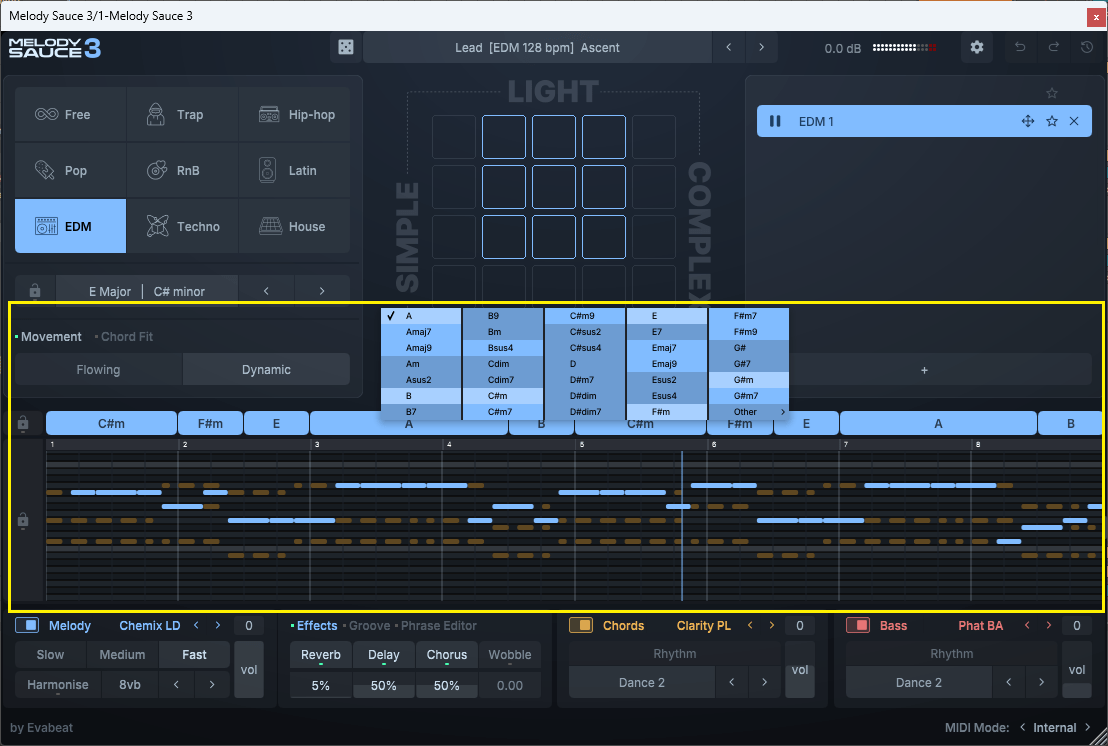
Task: Lock the key signature padlock
Action: tap(35, 291)
